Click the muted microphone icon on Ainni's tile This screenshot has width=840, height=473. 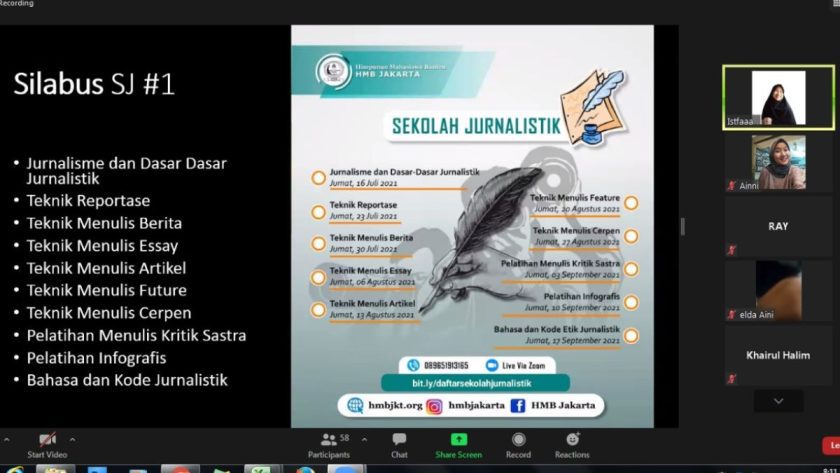pos(731,186)
